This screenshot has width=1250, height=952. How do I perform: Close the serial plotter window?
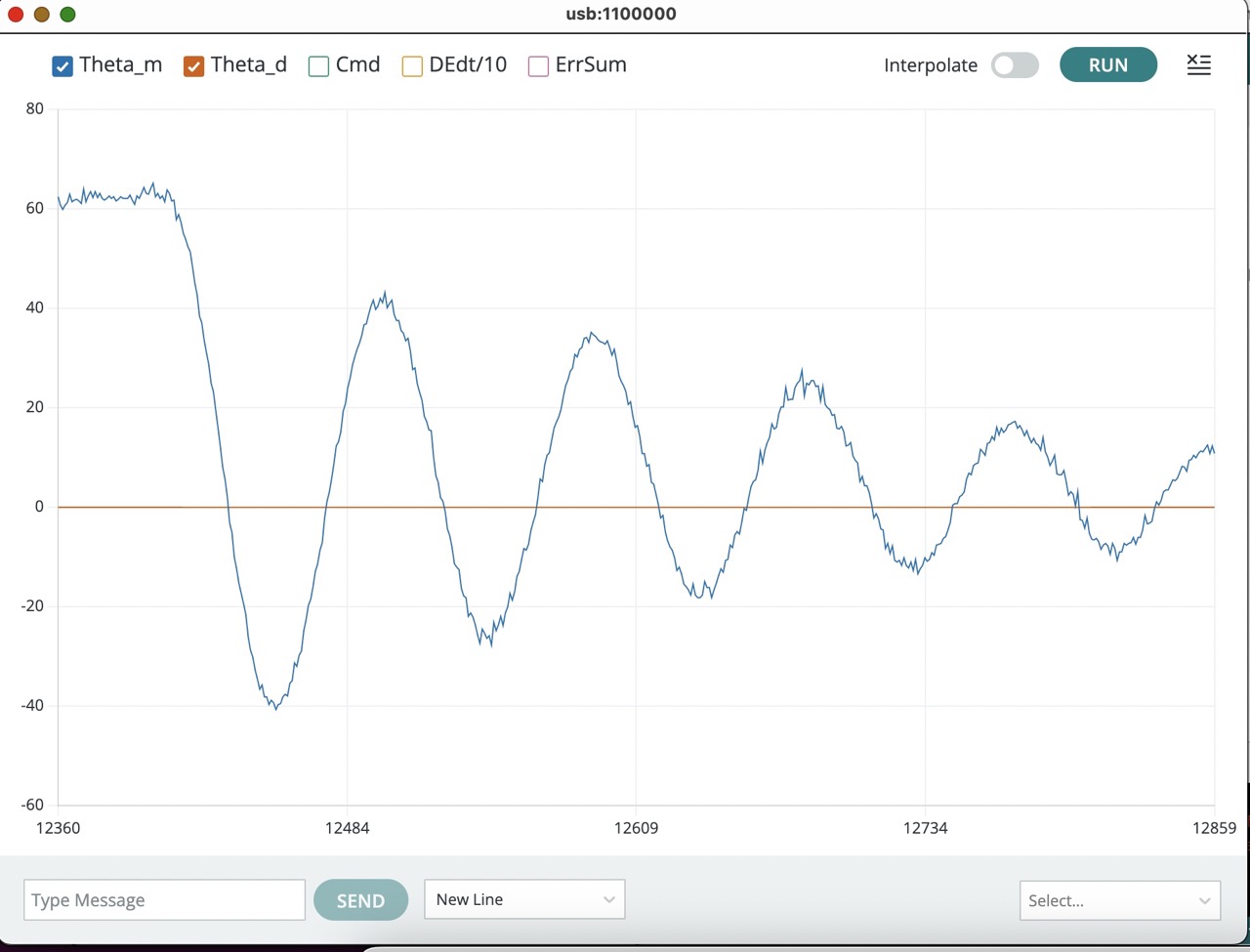[16, 15]
